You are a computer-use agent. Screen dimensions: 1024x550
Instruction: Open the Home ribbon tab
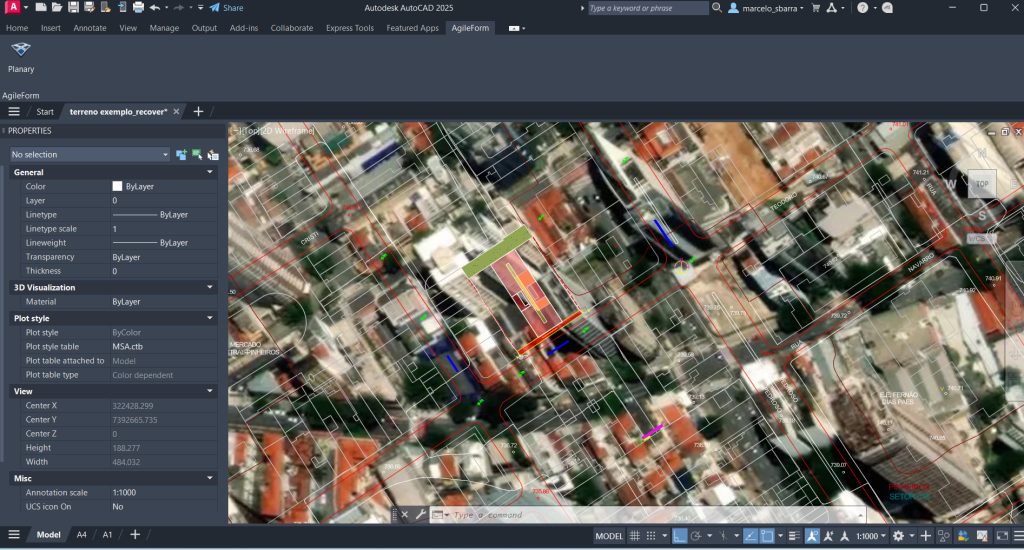click(x=17, y=28)
